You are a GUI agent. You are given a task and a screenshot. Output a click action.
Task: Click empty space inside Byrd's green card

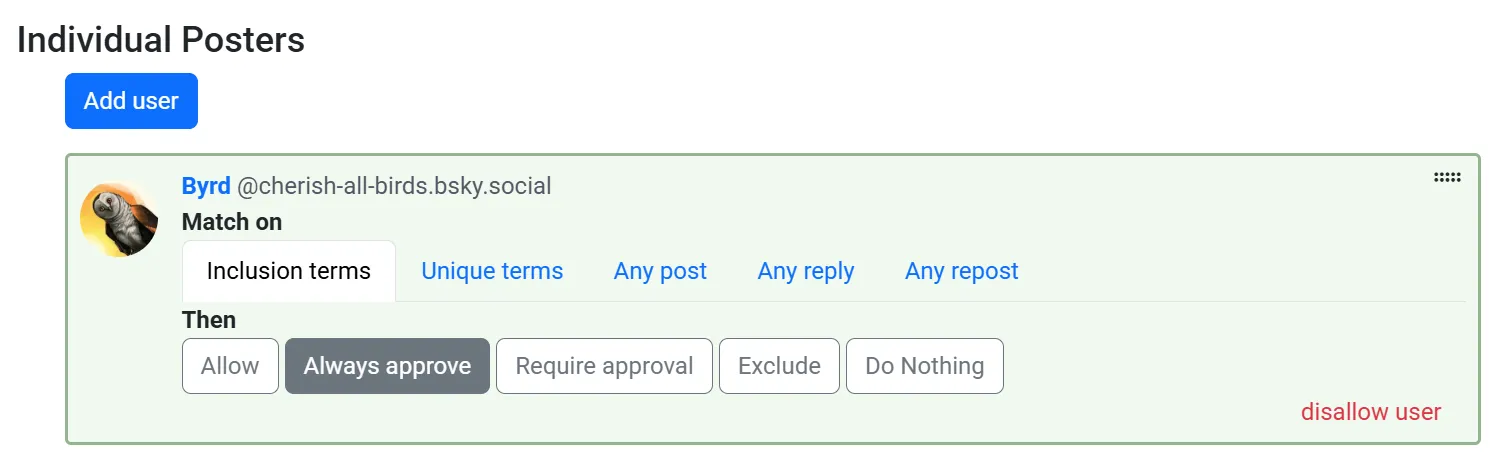point(1200,360)
